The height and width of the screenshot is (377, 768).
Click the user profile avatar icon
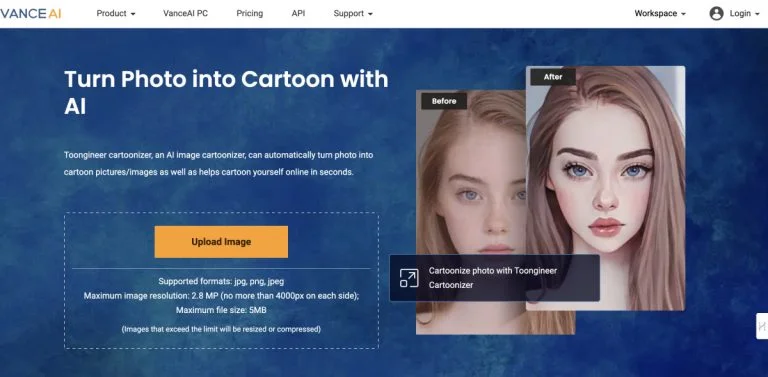[x=716, y=14]
